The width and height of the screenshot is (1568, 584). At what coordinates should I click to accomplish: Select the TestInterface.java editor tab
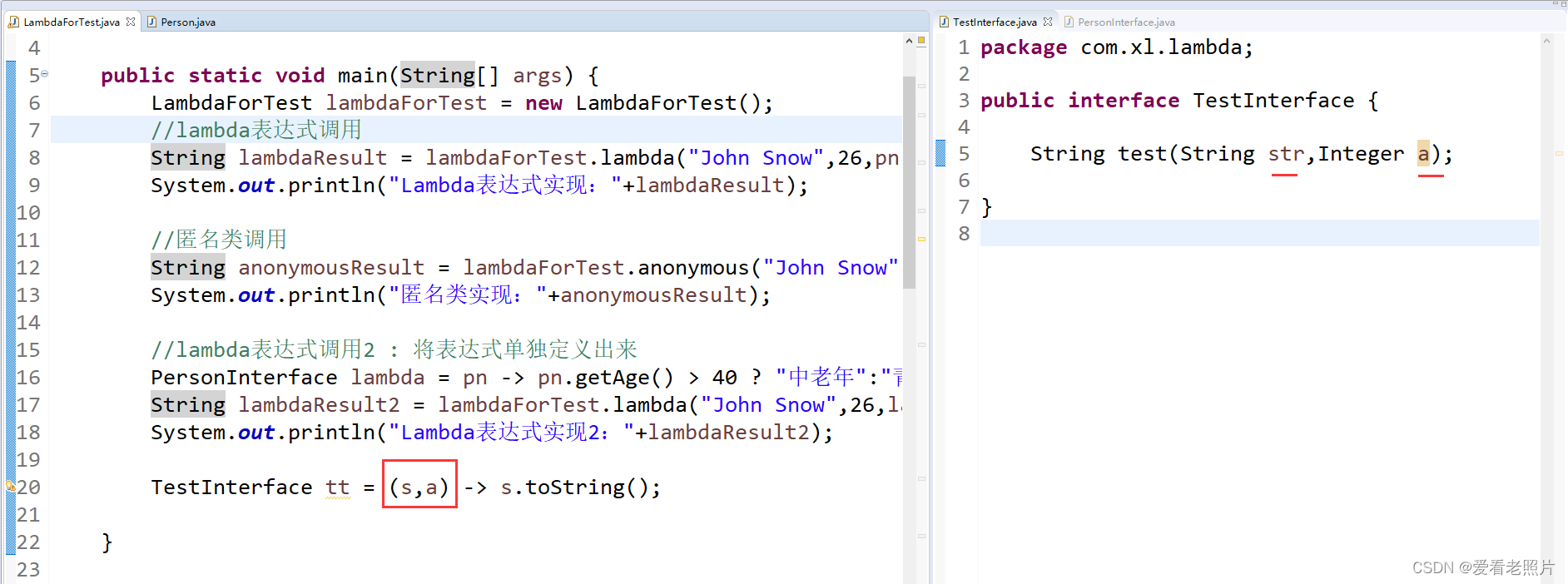pyautogui.click(x=995, y=22)
